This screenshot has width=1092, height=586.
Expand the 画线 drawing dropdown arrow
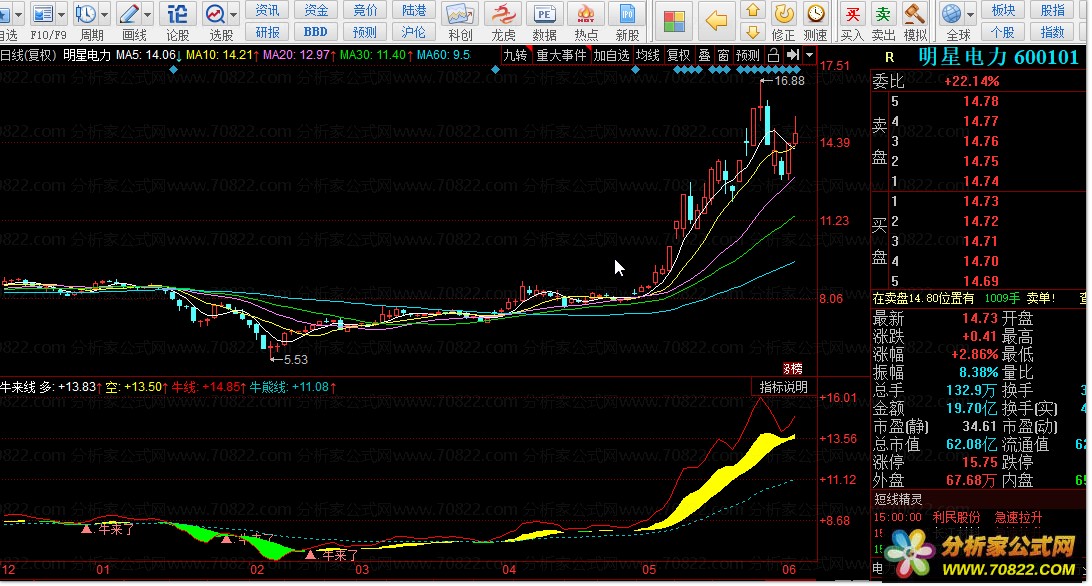[147, 14]
